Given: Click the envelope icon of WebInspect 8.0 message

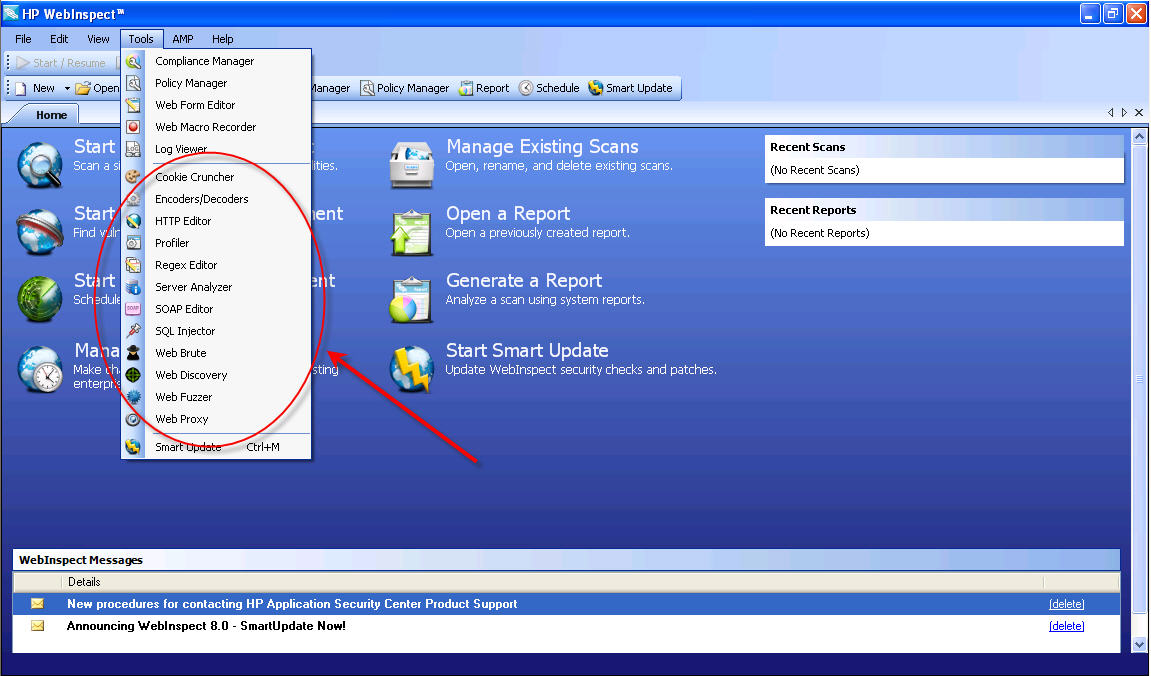Looking at the screenshot, I should [x=37, y=626].
